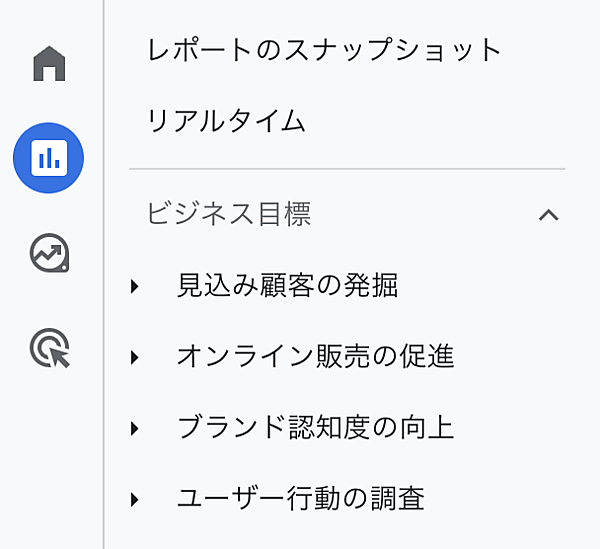This screenshot has height=549, width=600.
Task: Open レポートのスナップショット
Action: tap(323, 50)
